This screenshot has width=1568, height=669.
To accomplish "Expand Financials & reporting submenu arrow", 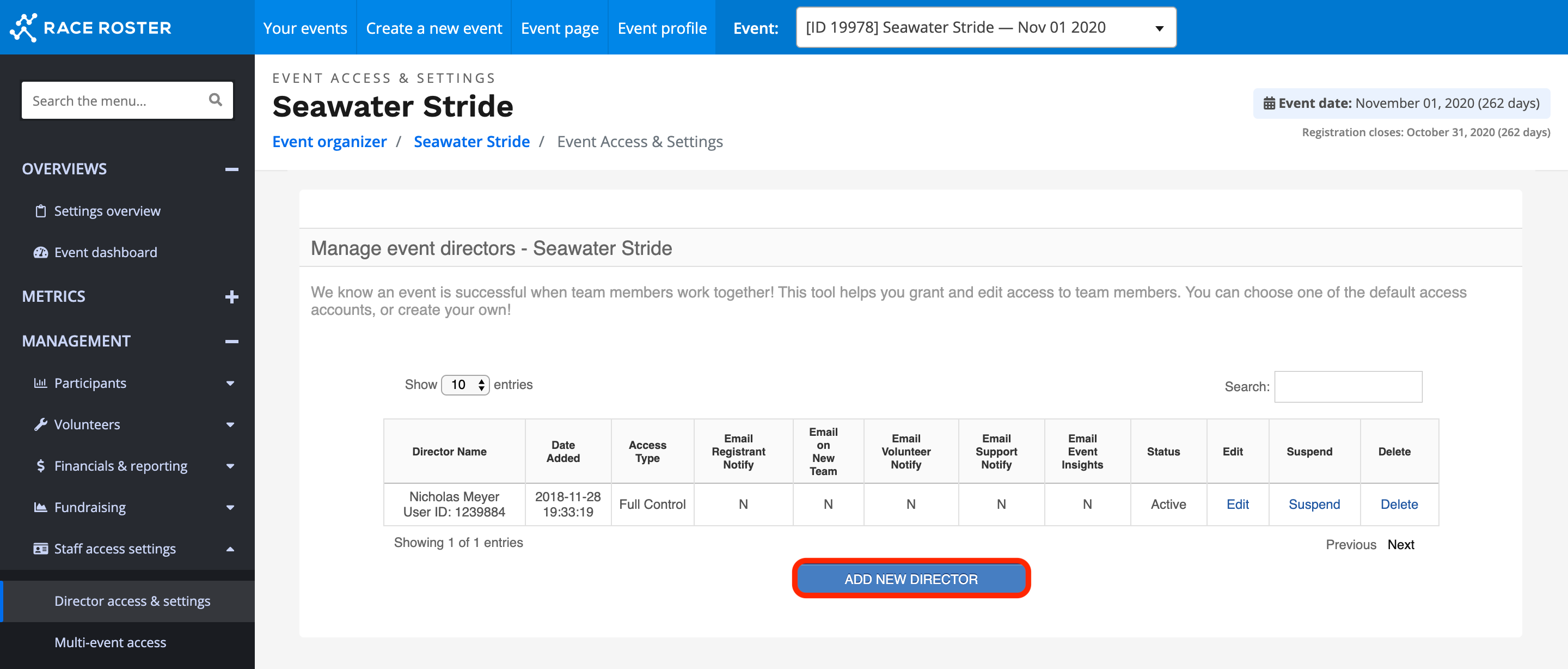I will coord(230,466).
